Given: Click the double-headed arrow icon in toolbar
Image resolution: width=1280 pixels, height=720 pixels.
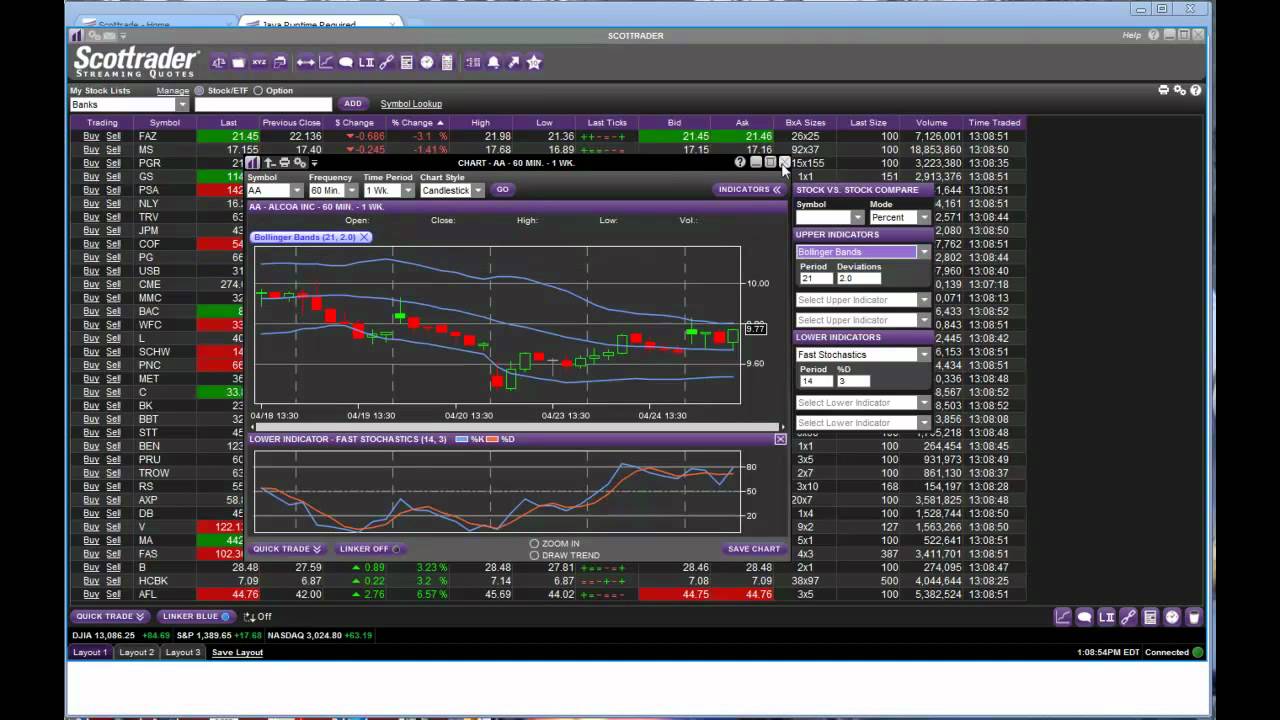Looking at the screenshot, I should [x=306, y=62].
